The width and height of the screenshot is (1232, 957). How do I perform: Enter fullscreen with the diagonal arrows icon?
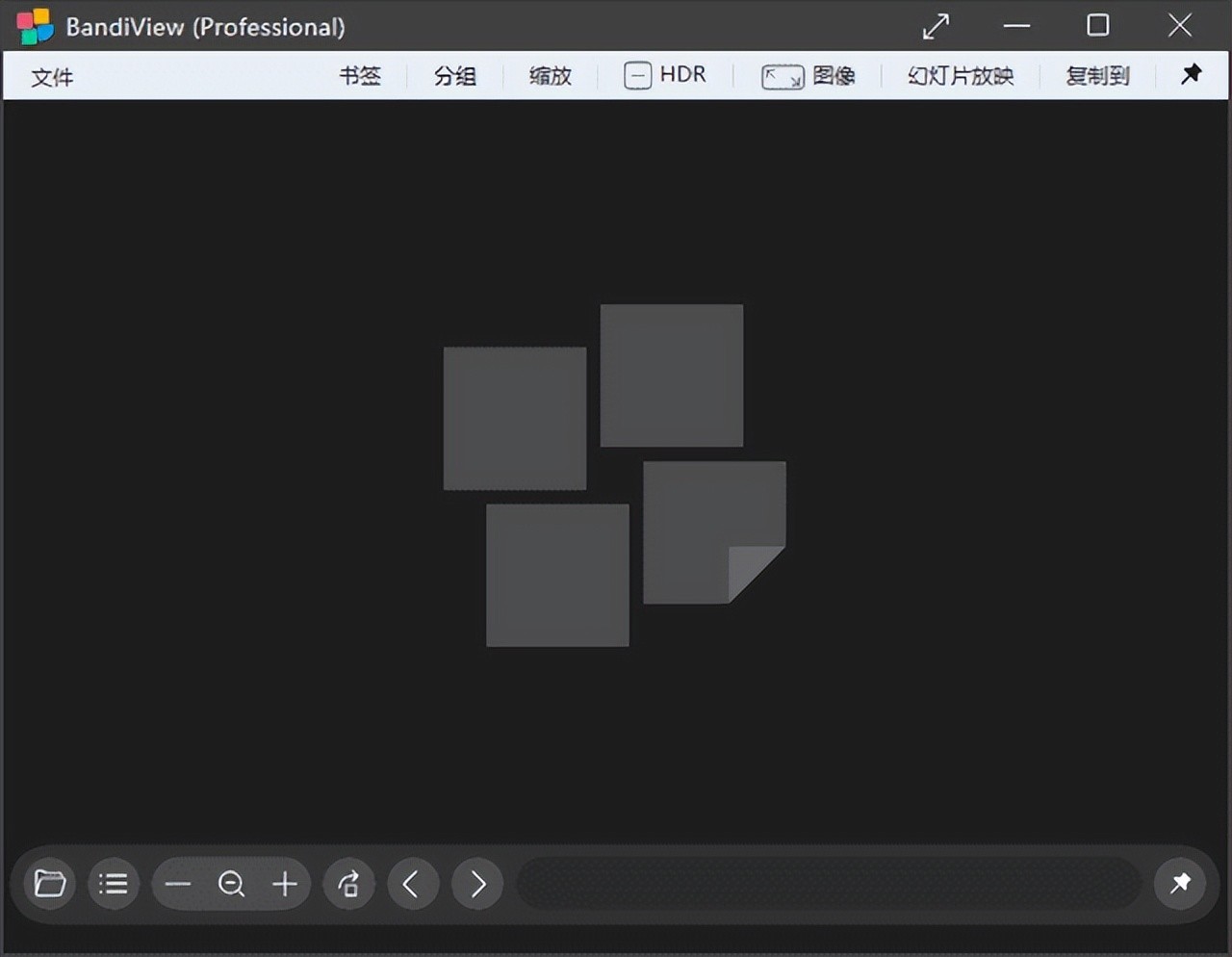pyautogui.click(x=936, y=26)
